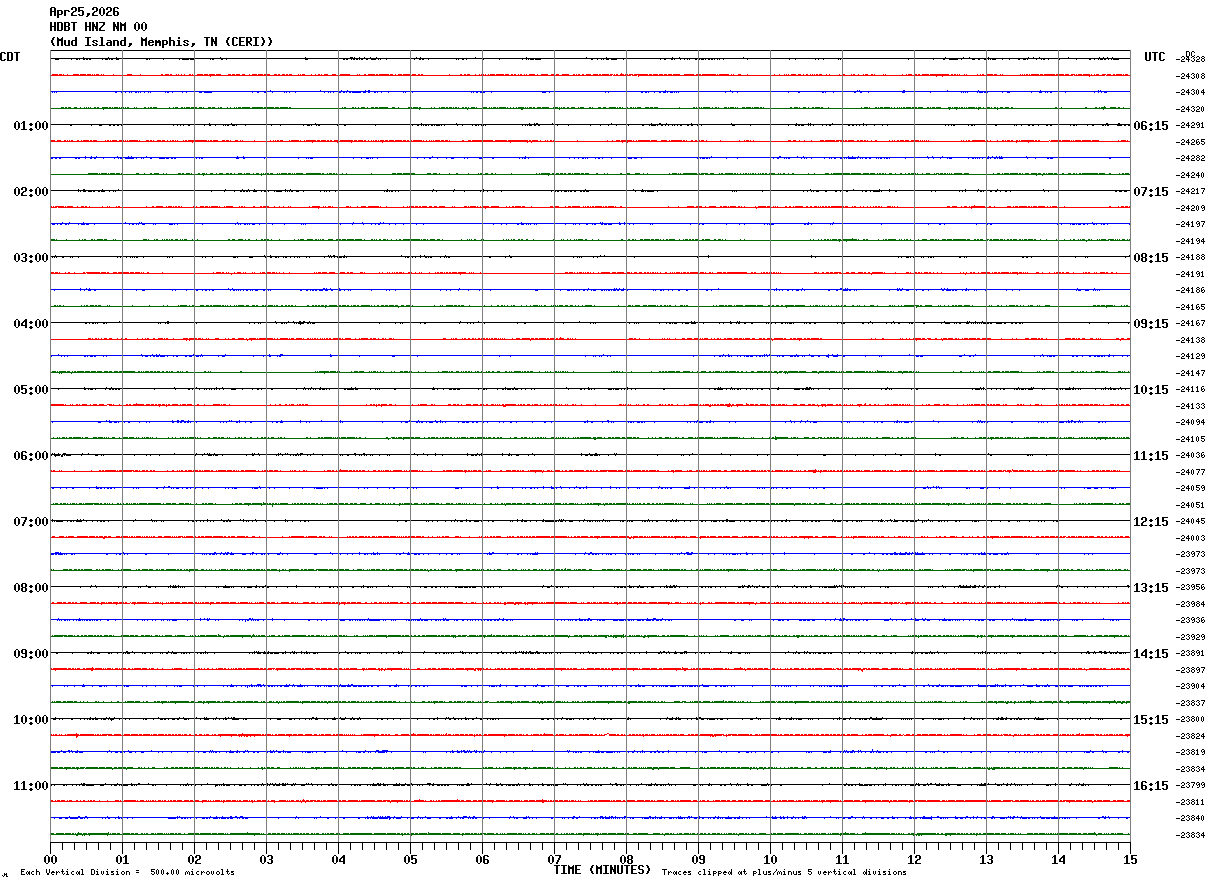Click the 04:00 CDT time label
The width and height of the screenshot is (1210, 886).
(x=31, y=324)
